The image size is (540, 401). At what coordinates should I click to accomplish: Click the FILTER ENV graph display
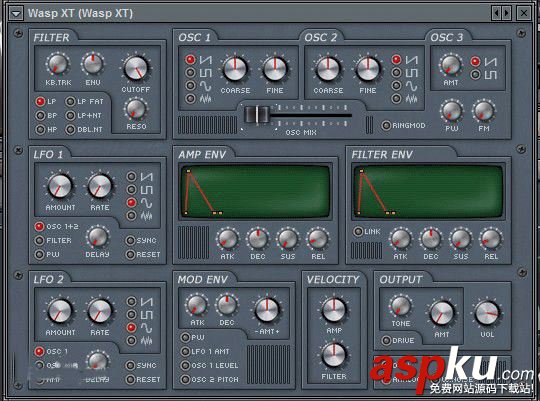pos(428,192)
